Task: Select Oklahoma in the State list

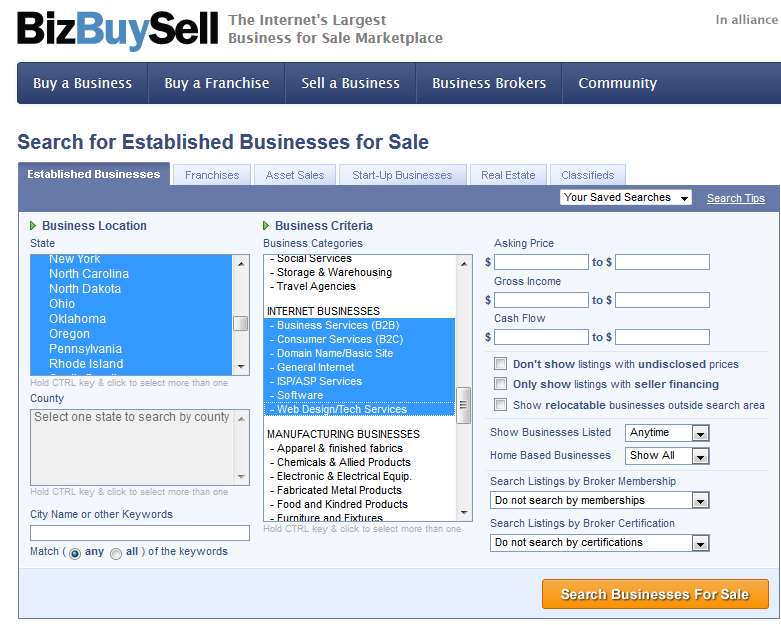Action: (x=131, y=319)
